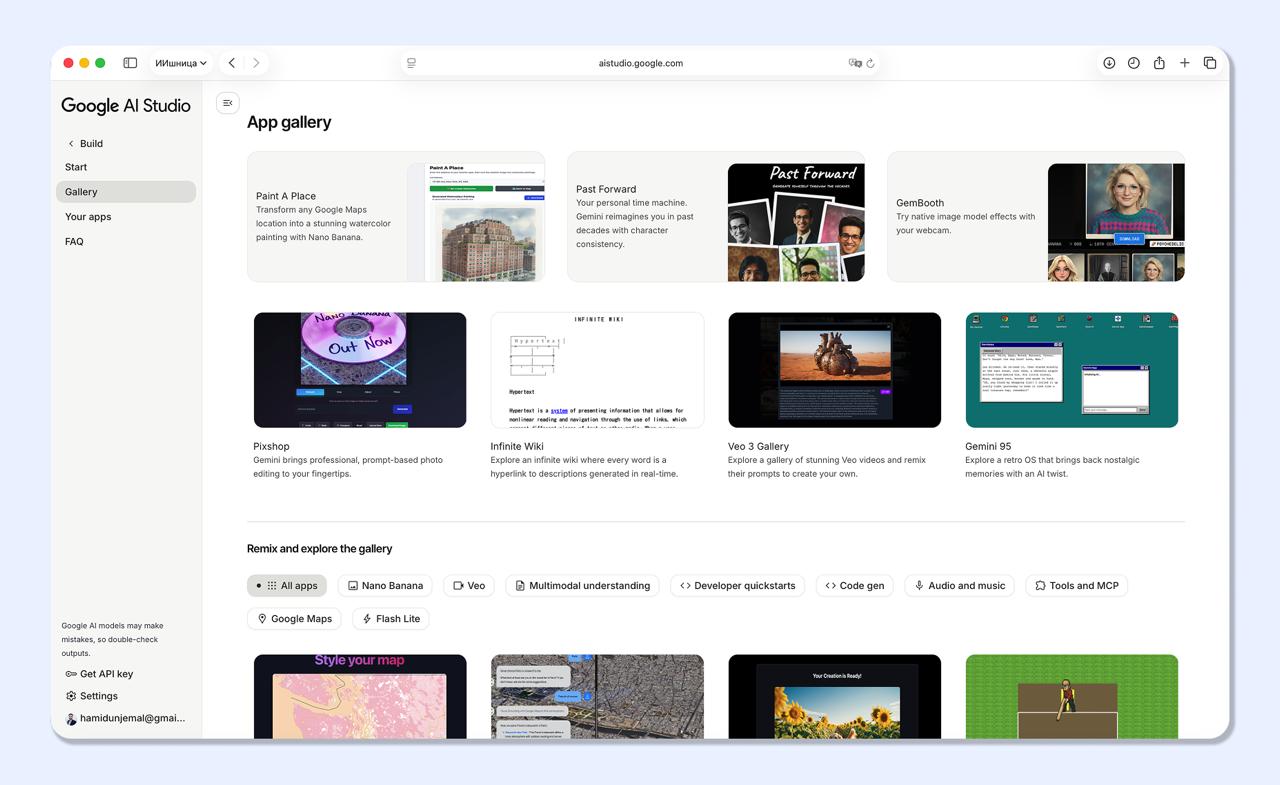Select the Code gen filter chip
This screenshot has width=1280, height=785.
pos(855,586)
